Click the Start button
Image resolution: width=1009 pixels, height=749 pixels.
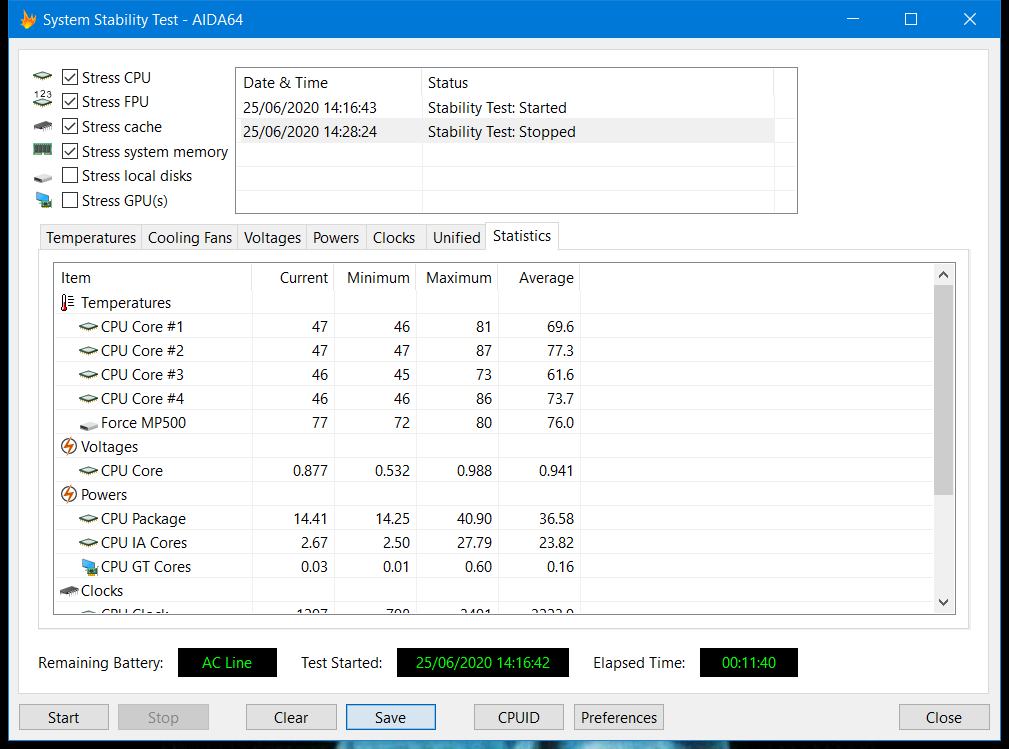(x=64, y=717)
